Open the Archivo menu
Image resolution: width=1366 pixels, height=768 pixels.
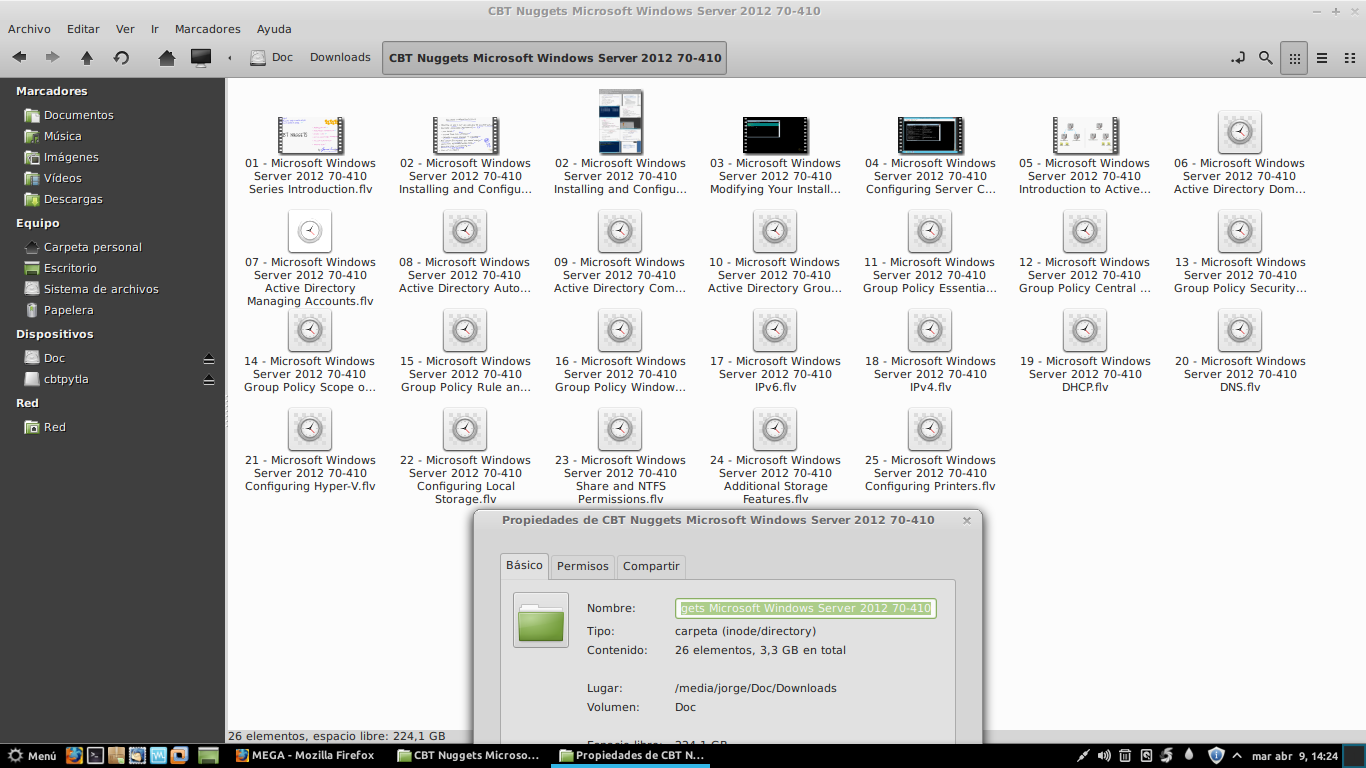pos(29,29)
